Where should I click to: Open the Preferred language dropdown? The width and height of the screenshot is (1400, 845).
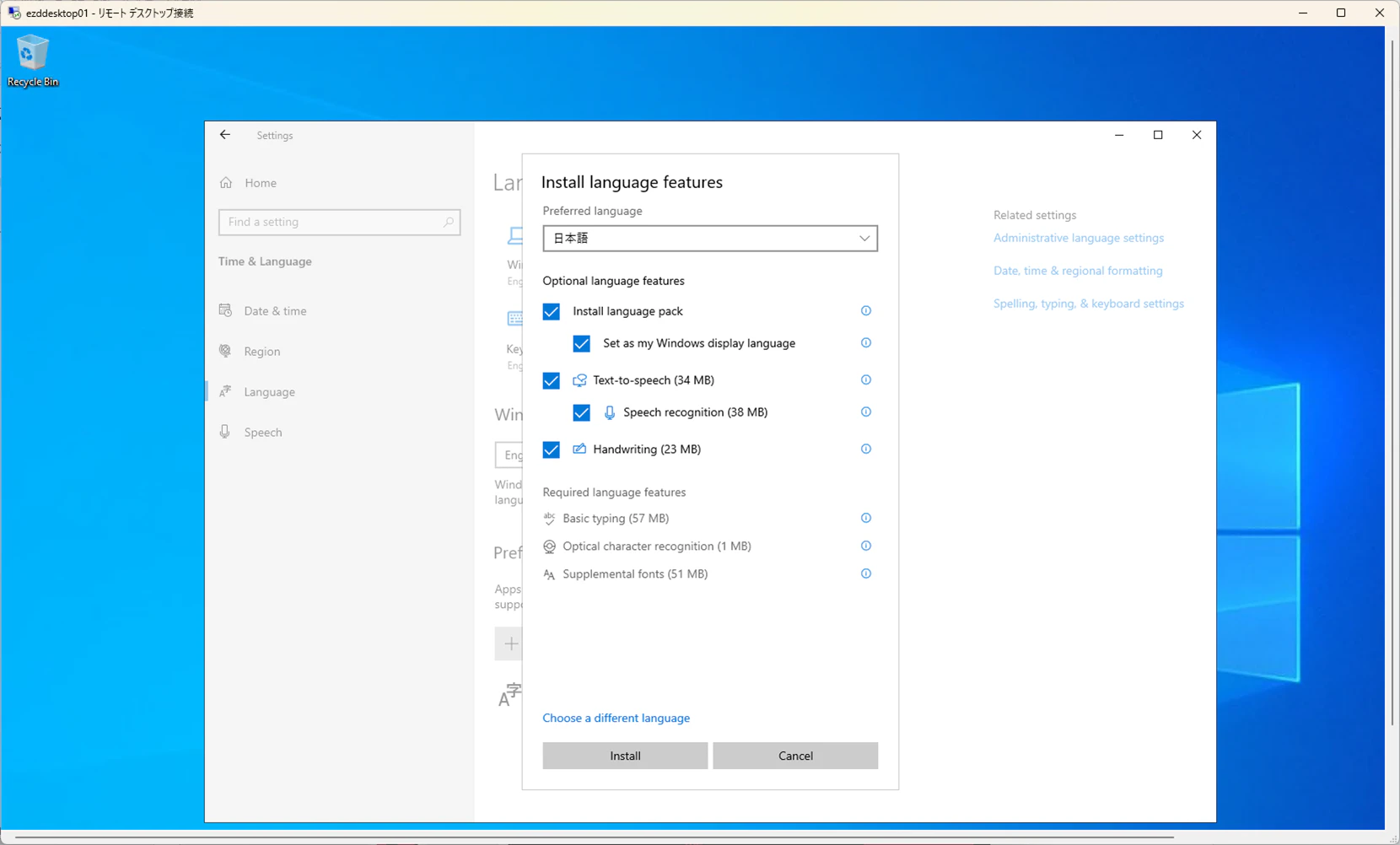click(x=710, y=239)
